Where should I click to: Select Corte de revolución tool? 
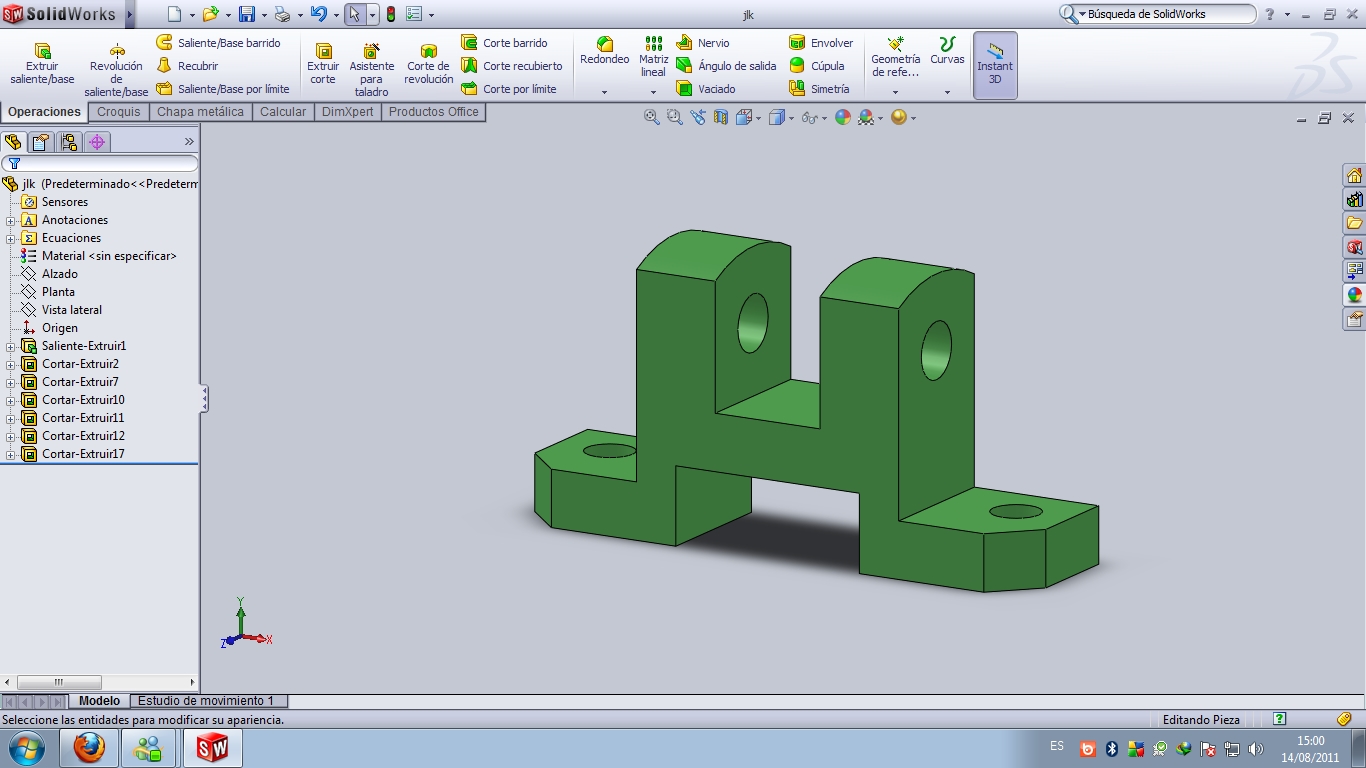429,64
